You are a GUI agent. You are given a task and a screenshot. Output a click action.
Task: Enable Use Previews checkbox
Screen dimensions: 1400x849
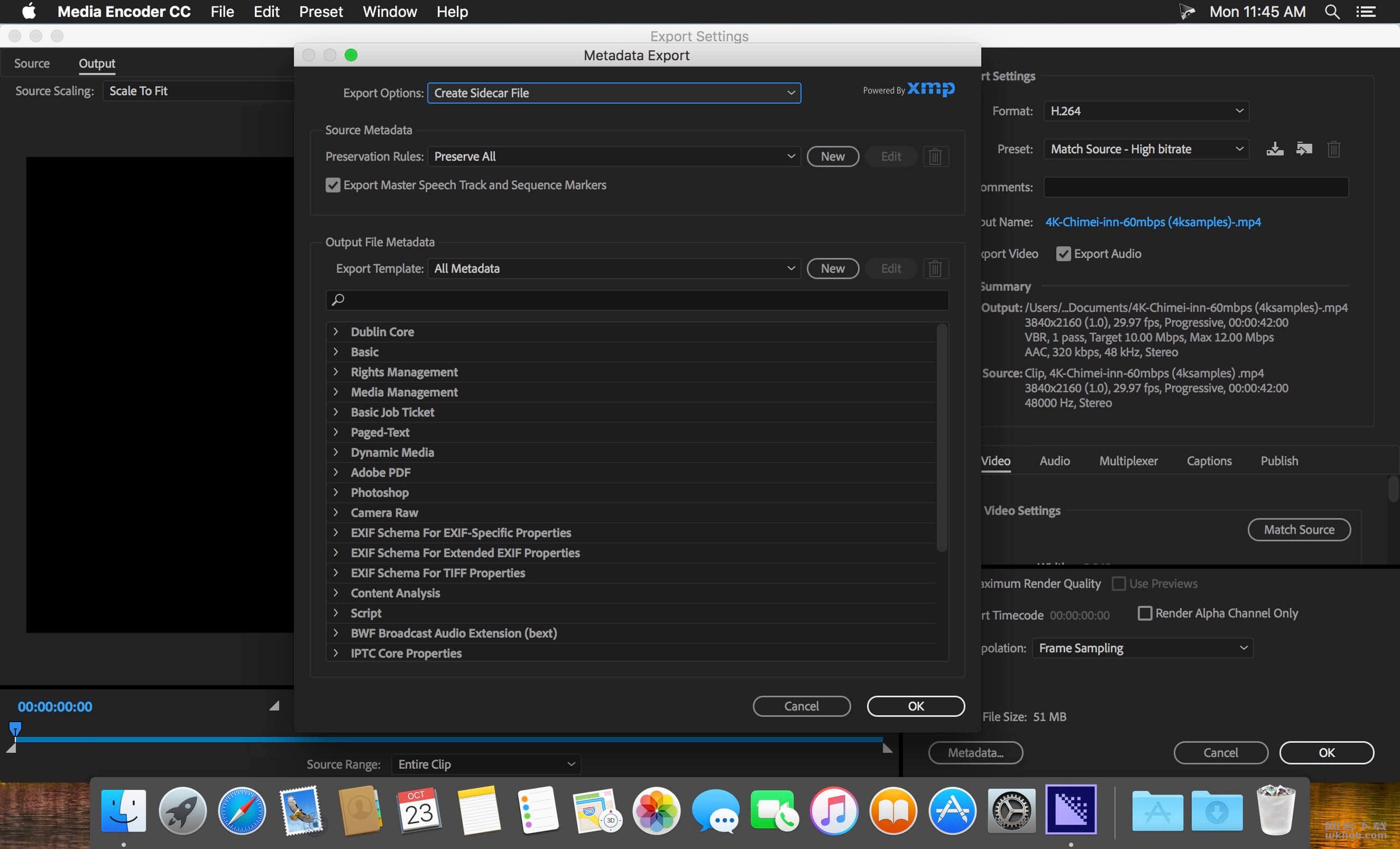tap(1117, 583)
